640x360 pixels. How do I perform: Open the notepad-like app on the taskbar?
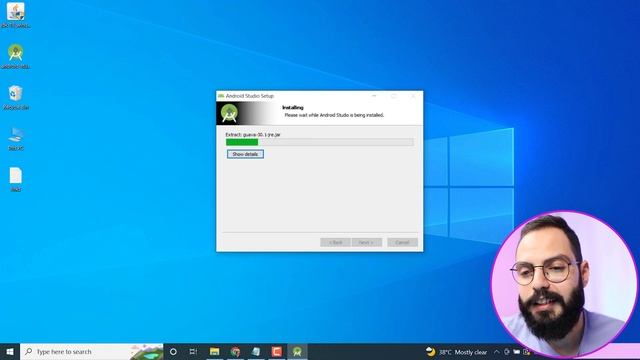pos(256,351)
